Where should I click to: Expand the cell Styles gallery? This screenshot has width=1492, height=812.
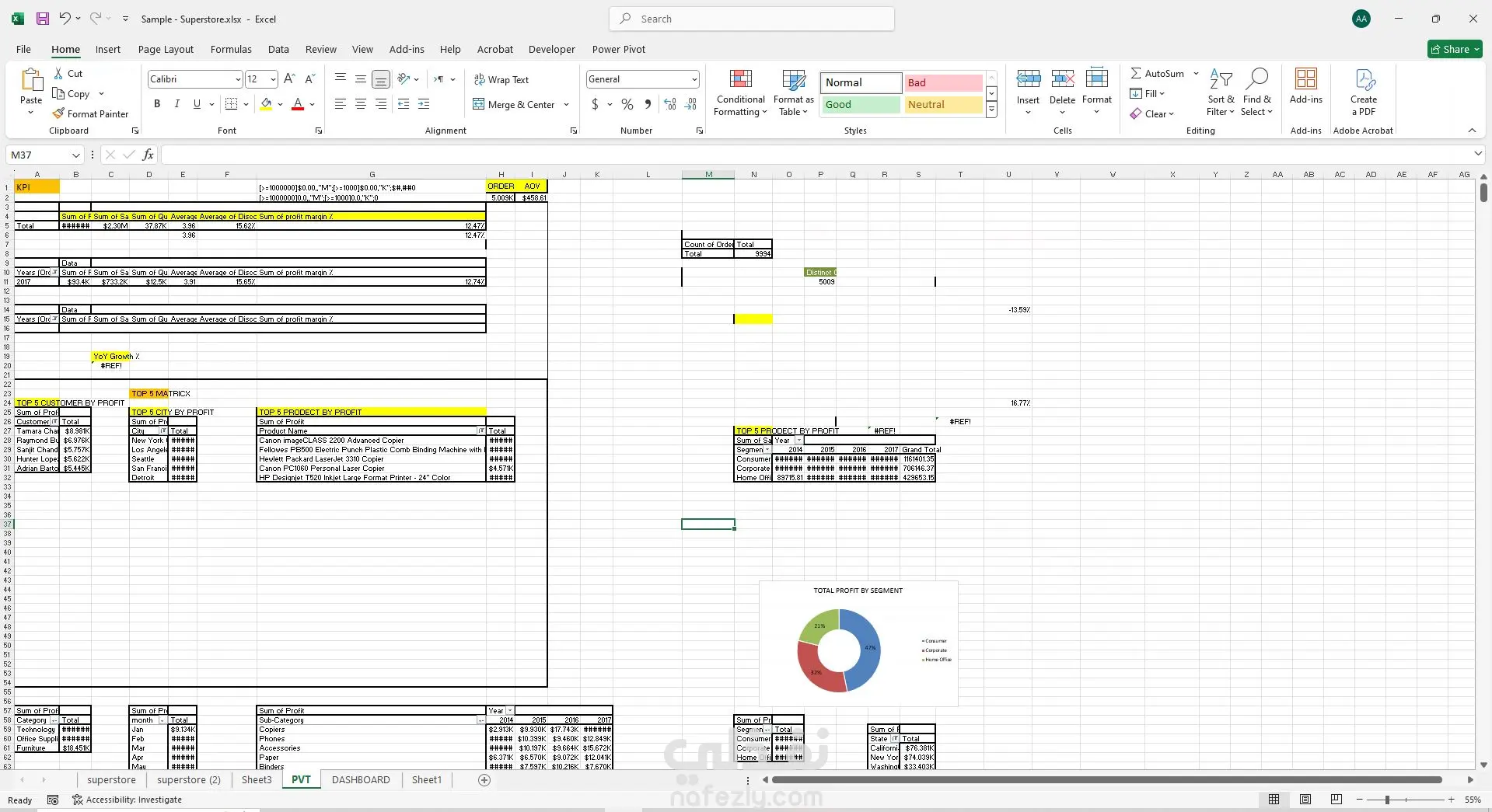tap(991, 111)
